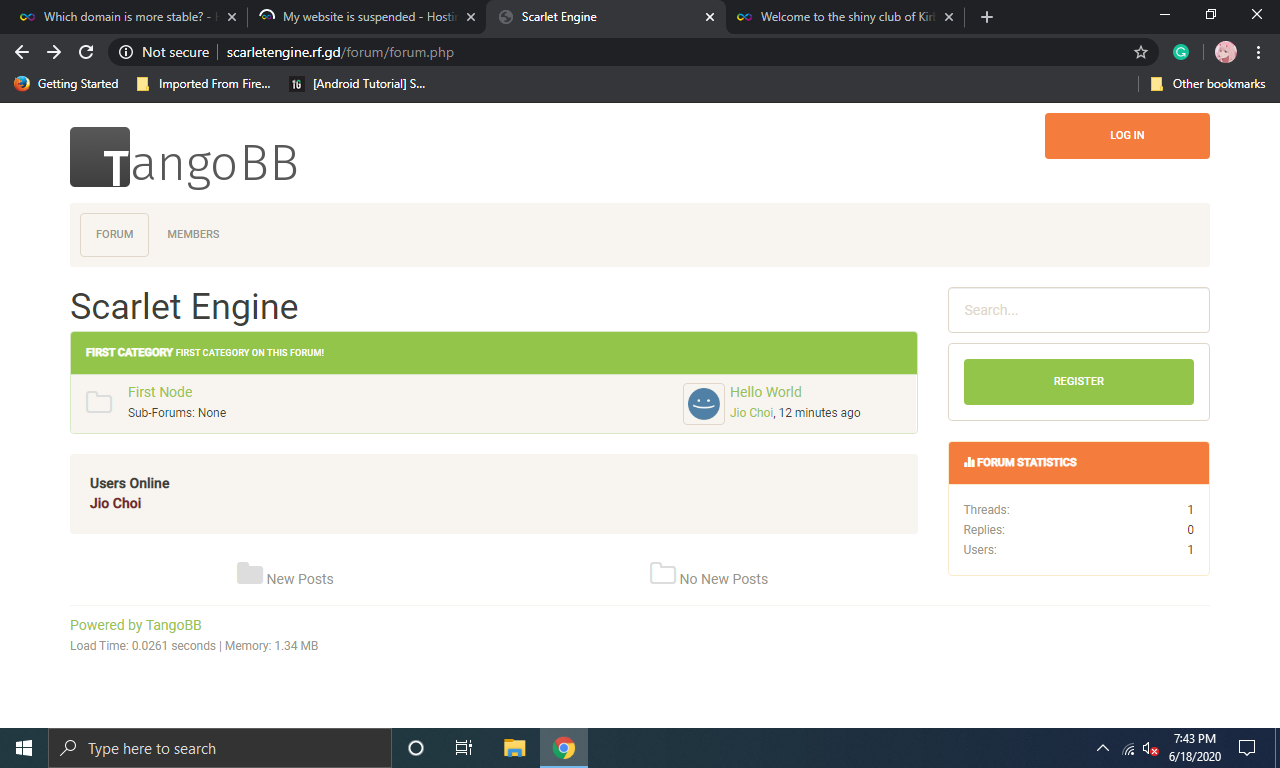Viewport: 1280px width, 768px height.
Task: Click the No New Posts folder icon
Action: pos(663,573)
